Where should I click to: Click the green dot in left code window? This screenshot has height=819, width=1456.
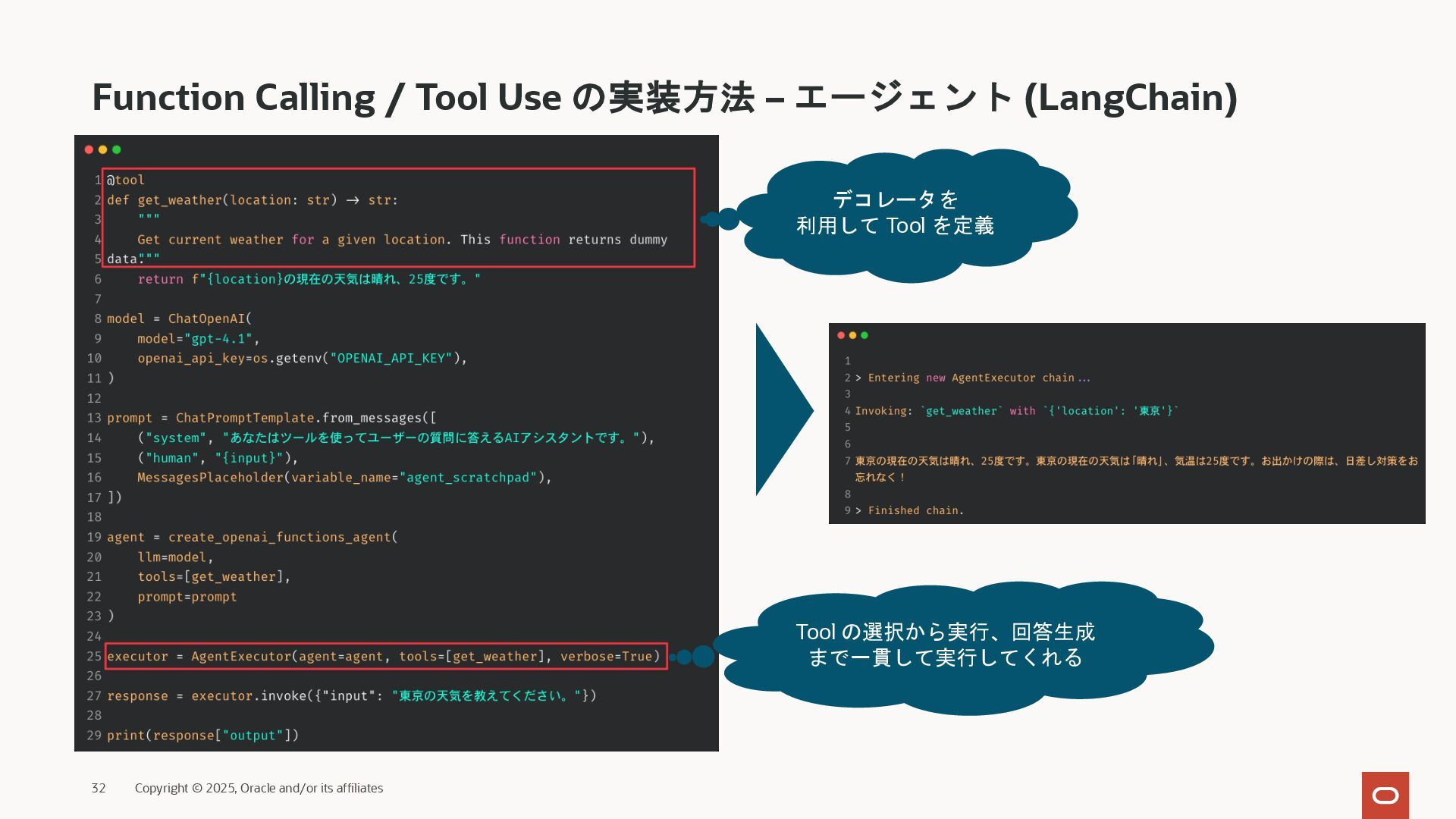click(117, 149)
